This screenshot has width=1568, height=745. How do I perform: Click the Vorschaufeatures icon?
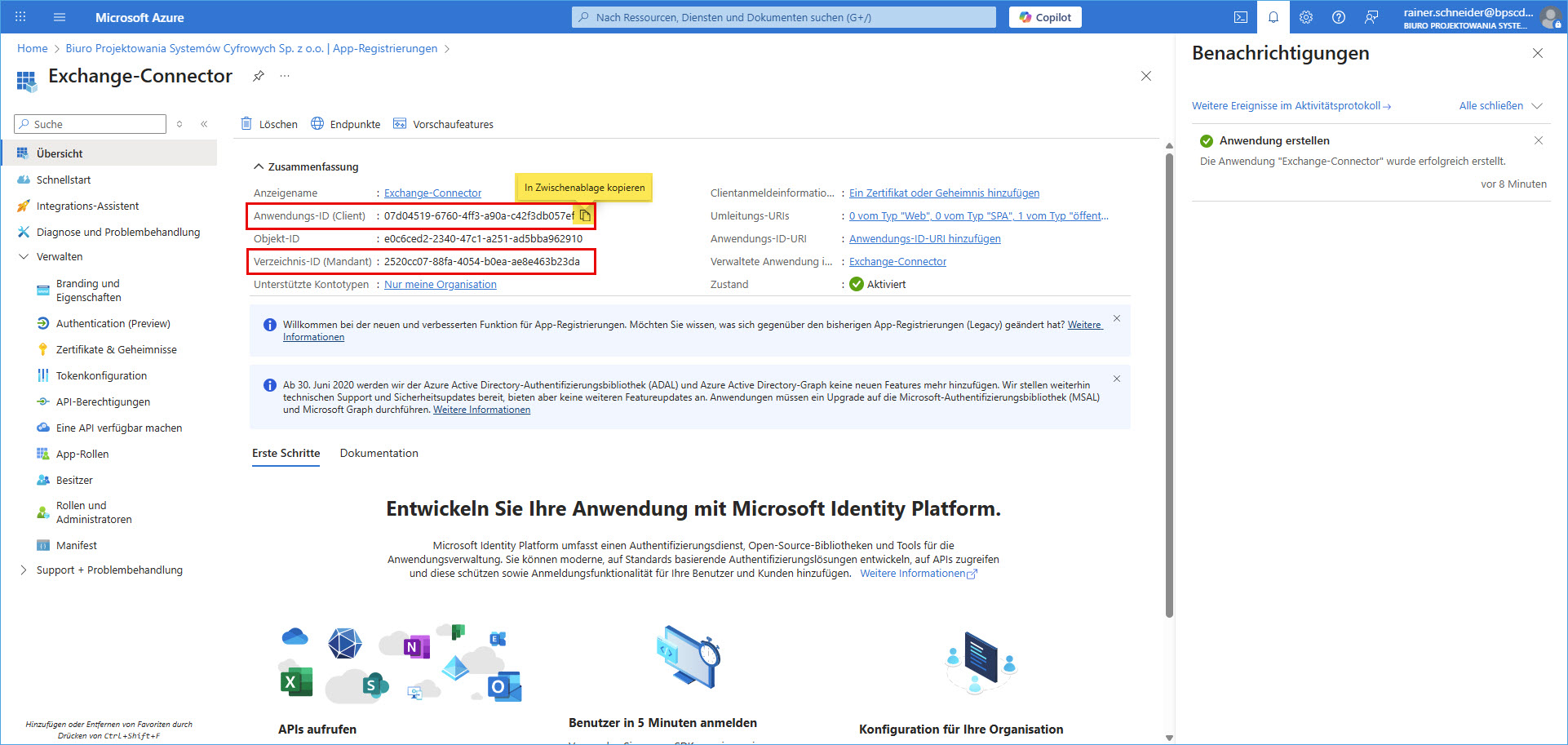[x=400, y=124]
